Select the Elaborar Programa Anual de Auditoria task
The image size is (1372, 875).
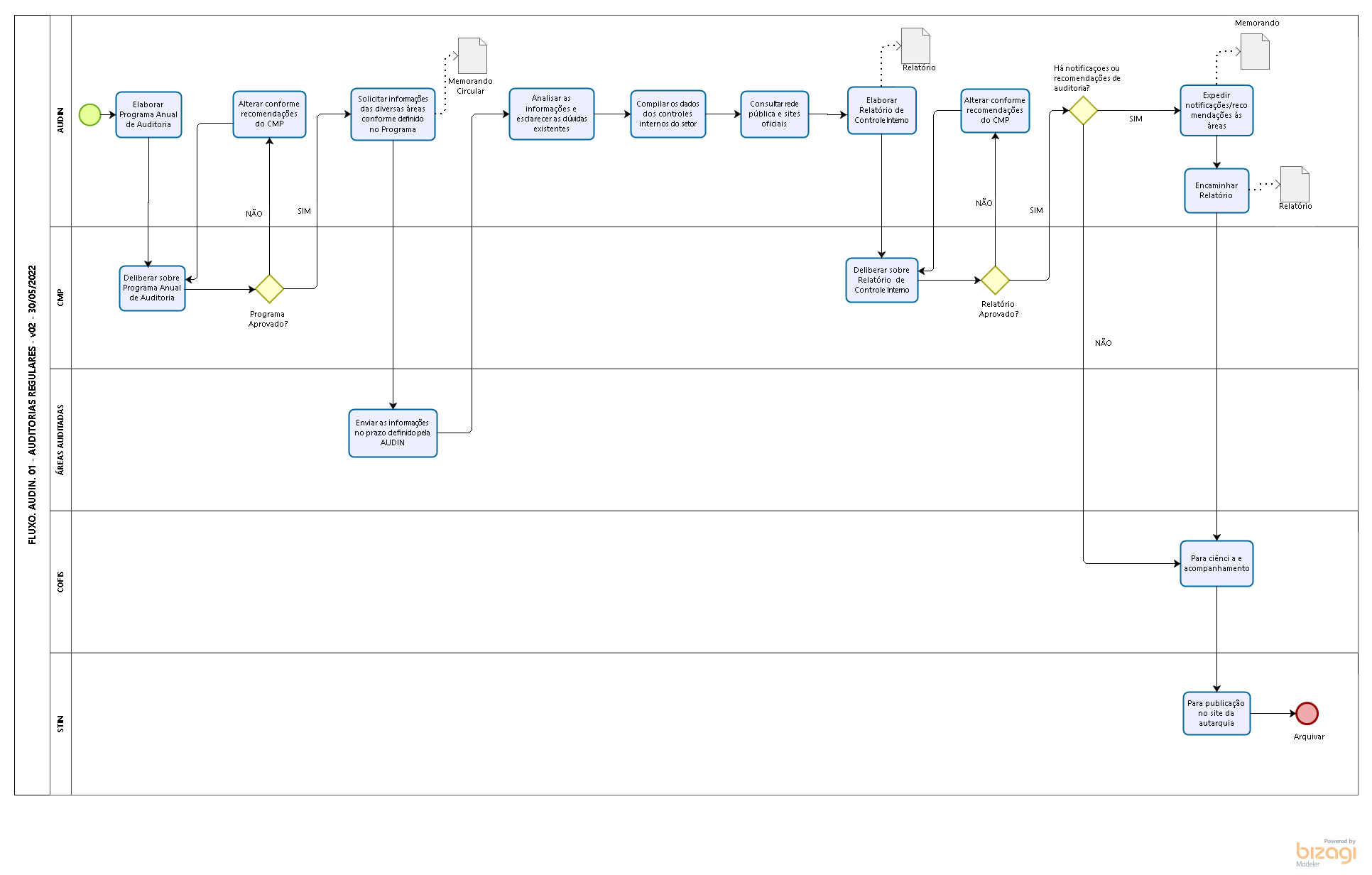[148, 114]
